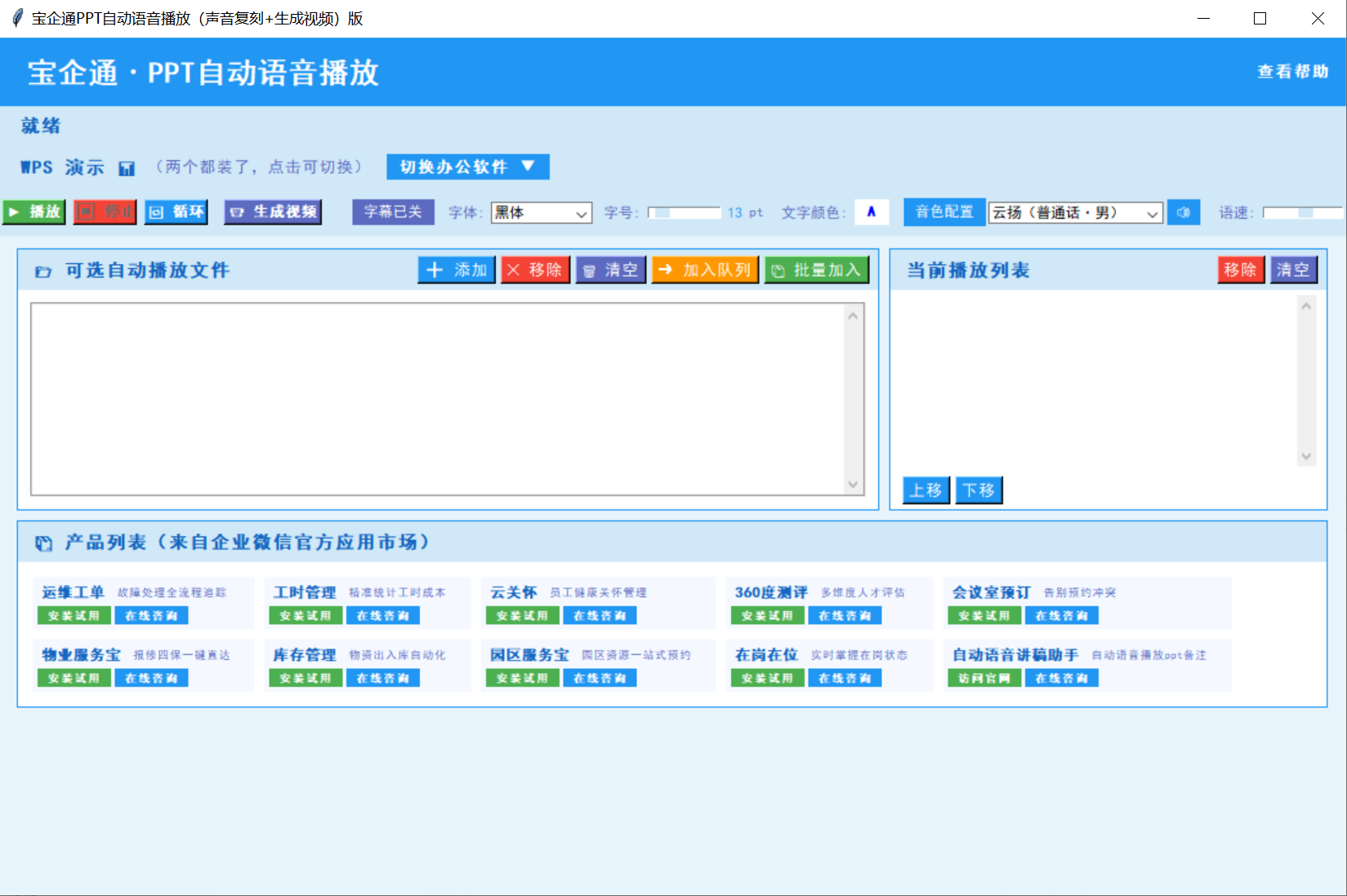Click 访问官网 for 自动语音讲稿助手
1347x896 pixels.
984,678
